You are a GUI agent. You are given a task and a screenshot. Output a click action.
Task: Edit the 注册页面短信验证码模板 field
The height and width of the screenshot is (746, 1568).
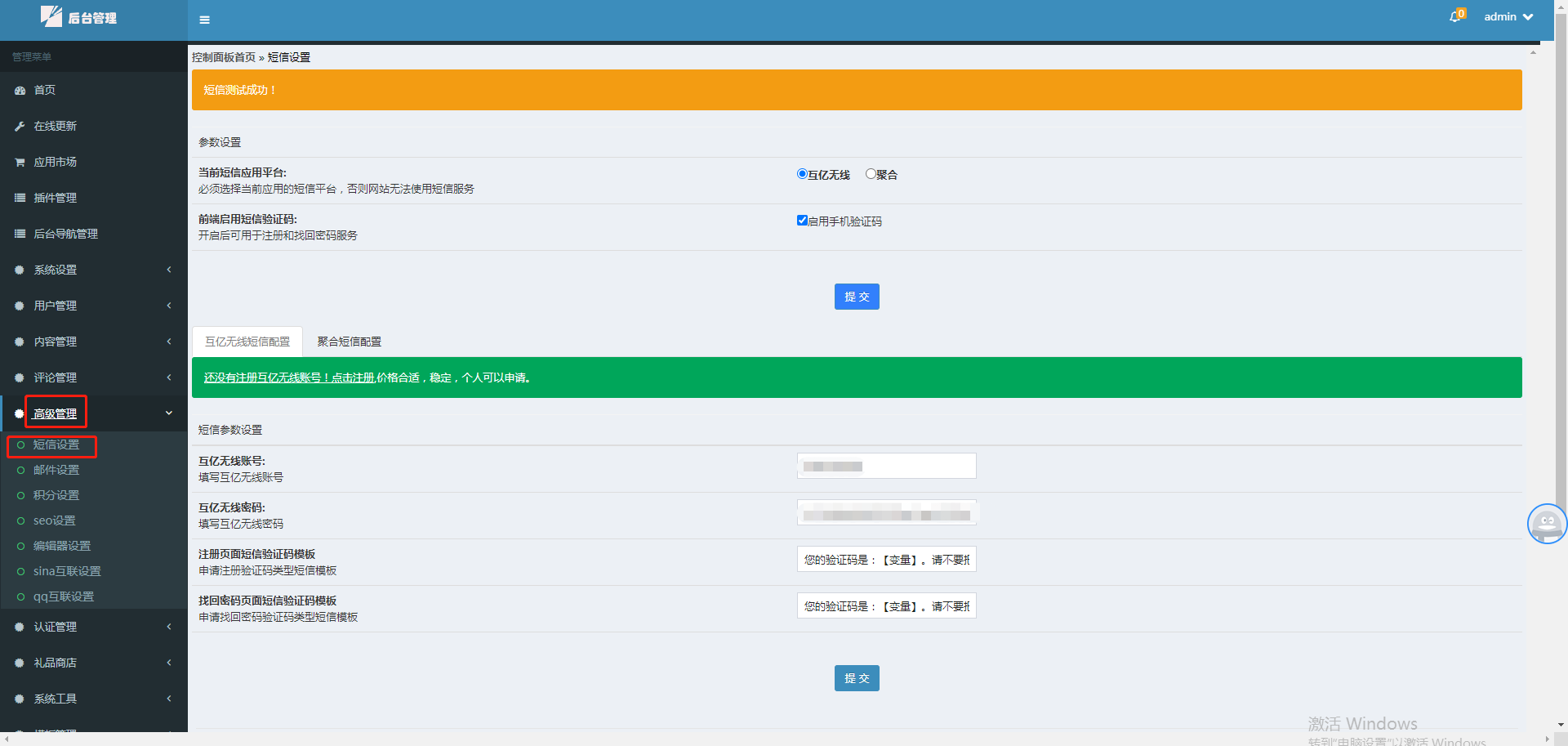(x=886, y=559)
